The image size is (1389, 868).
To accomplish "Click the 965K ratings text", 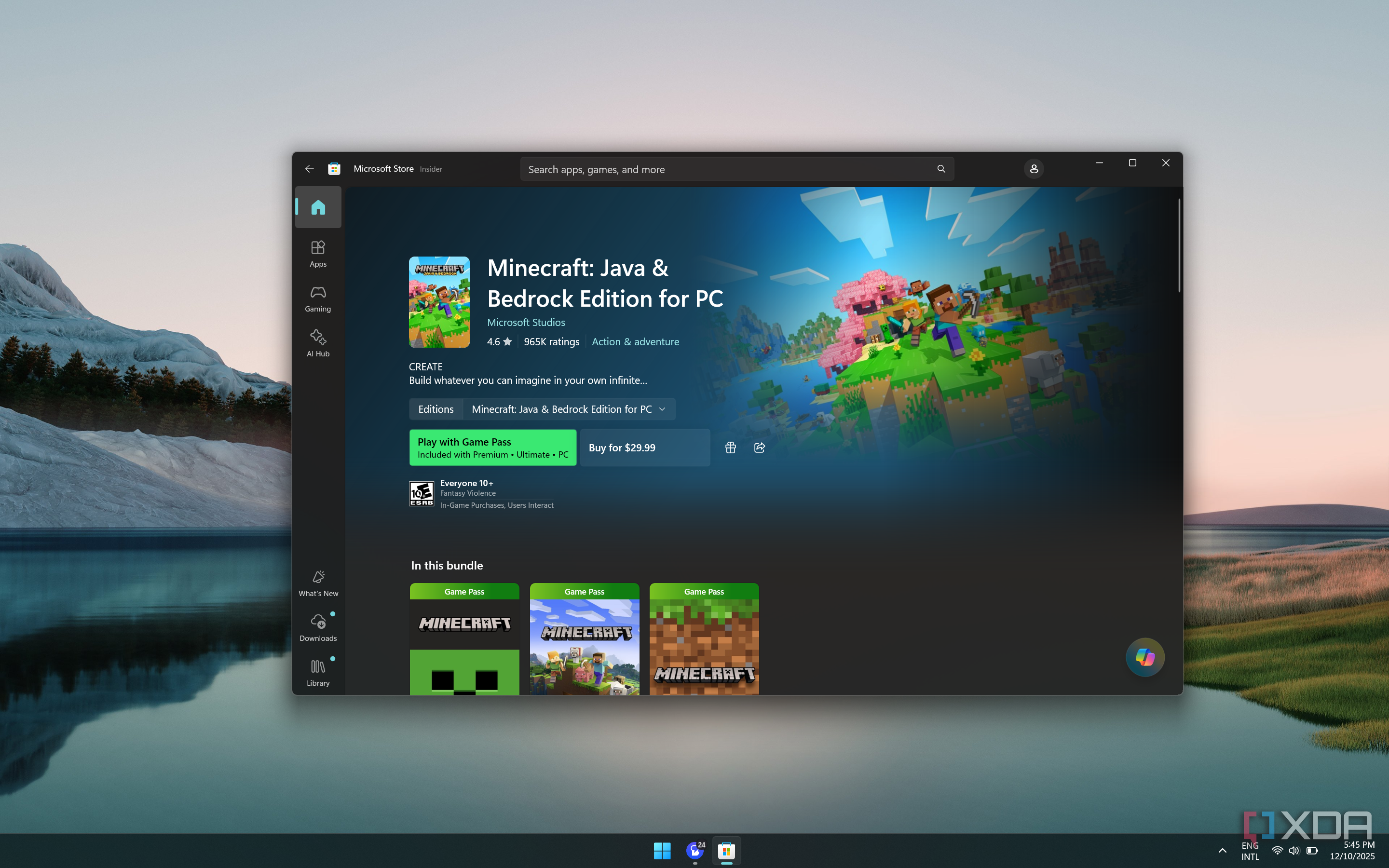I will click(552, 342).
